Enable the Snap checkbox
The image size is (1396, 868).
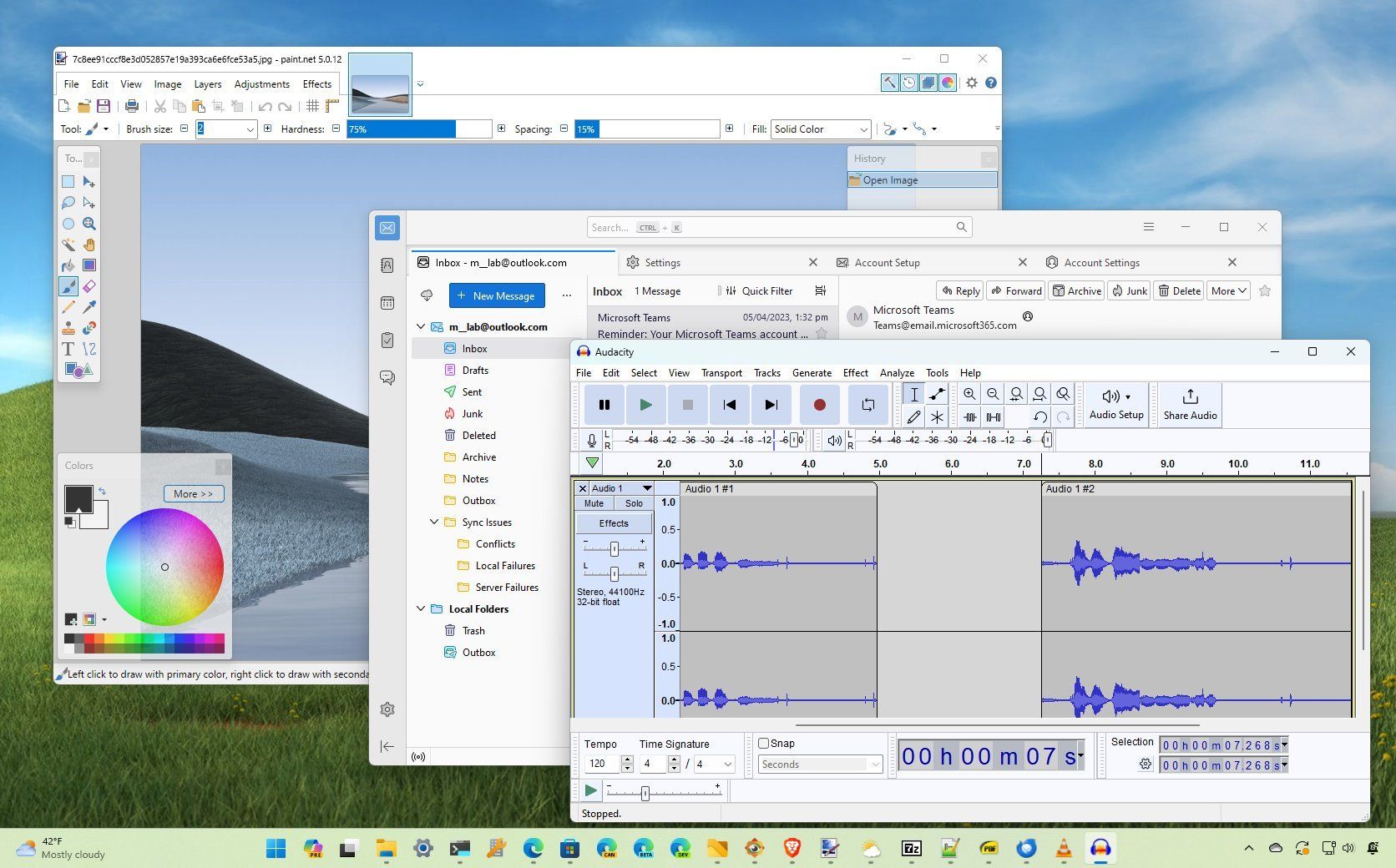(763, 743)
